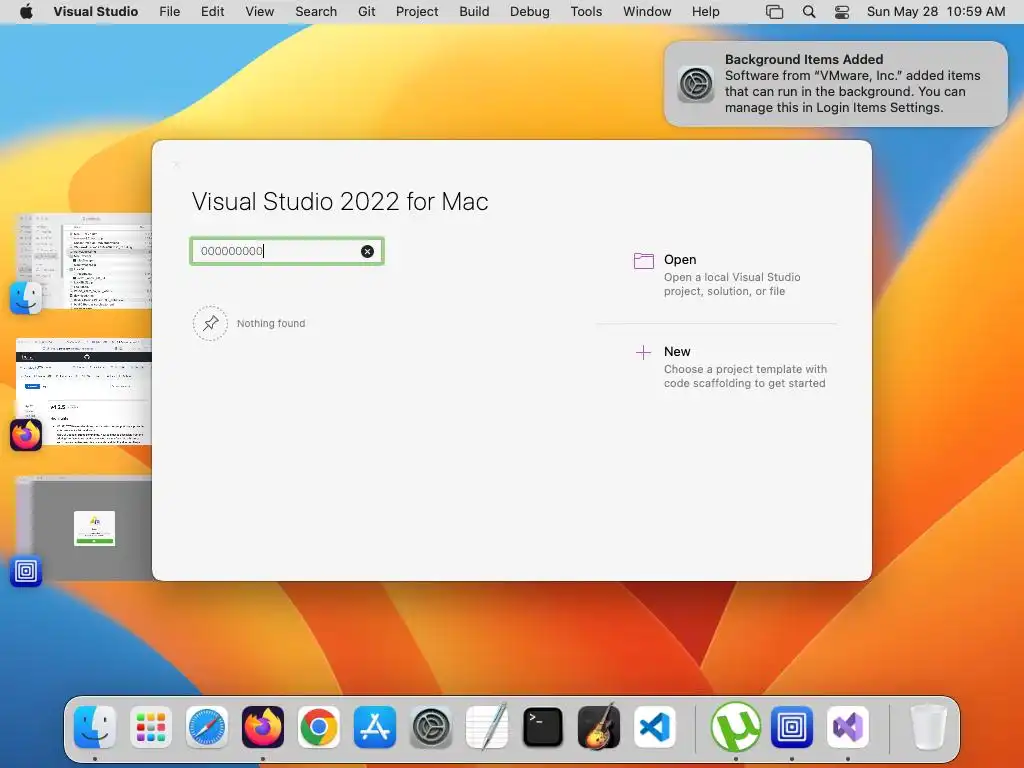The width and height of the screenshot is (1024, 768).
Task: Open the Git menu
Action: tap(367, 12)
